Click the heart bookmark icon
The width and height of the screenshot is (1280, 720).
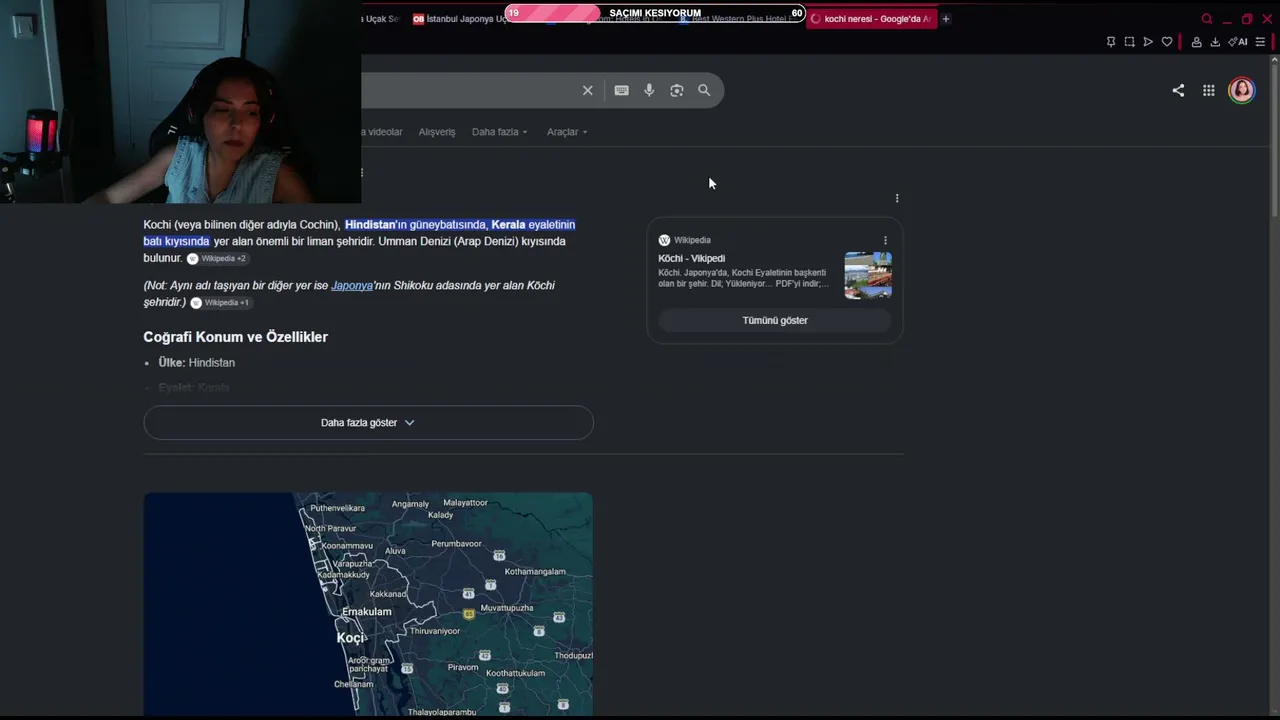1166,42
